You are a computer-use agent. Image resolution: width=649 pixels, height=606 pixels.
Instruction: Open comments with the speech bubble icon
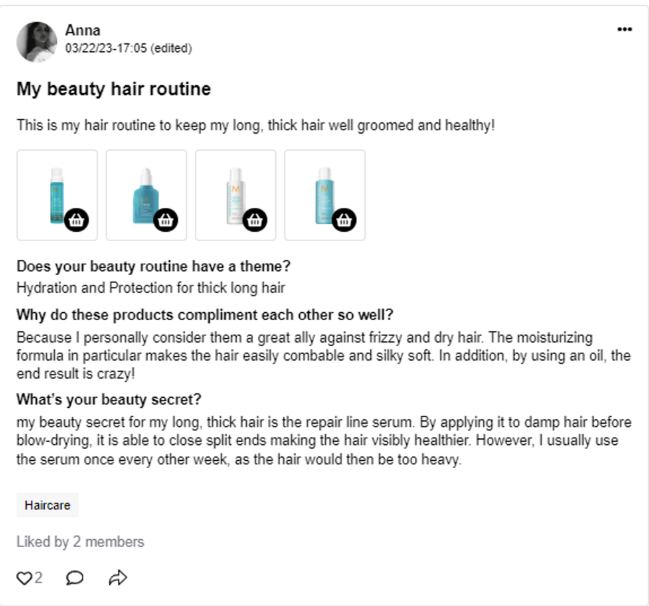click(75, 577)
